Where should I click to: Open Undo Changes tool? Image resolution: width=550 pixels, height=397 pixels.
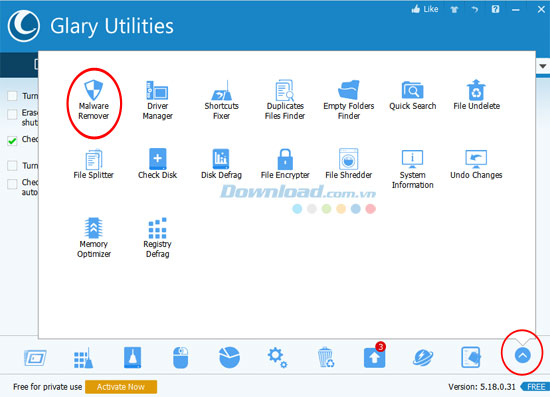tap(476, 164)
